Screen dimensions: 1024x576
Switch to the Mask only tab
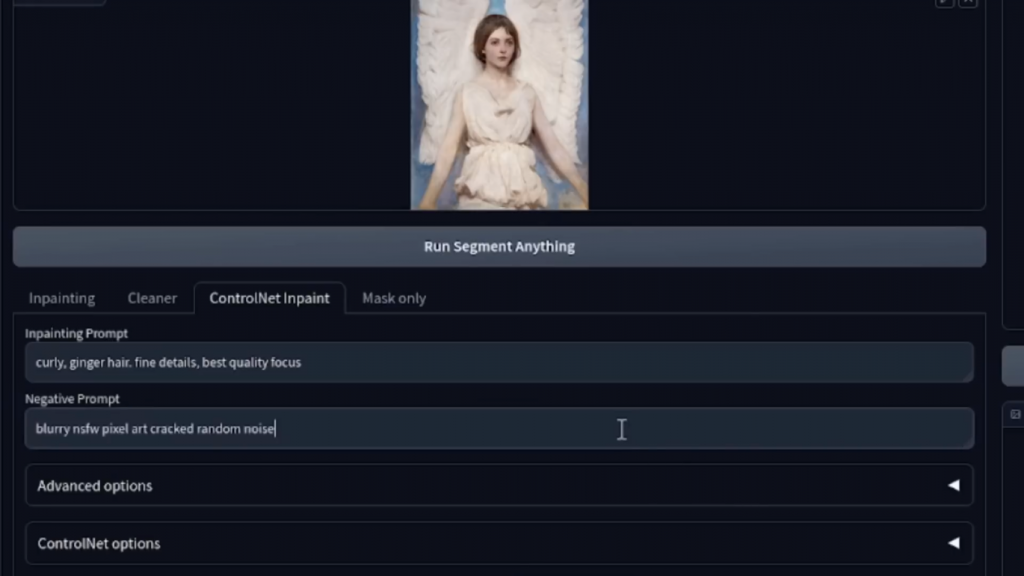click(394, 298)
